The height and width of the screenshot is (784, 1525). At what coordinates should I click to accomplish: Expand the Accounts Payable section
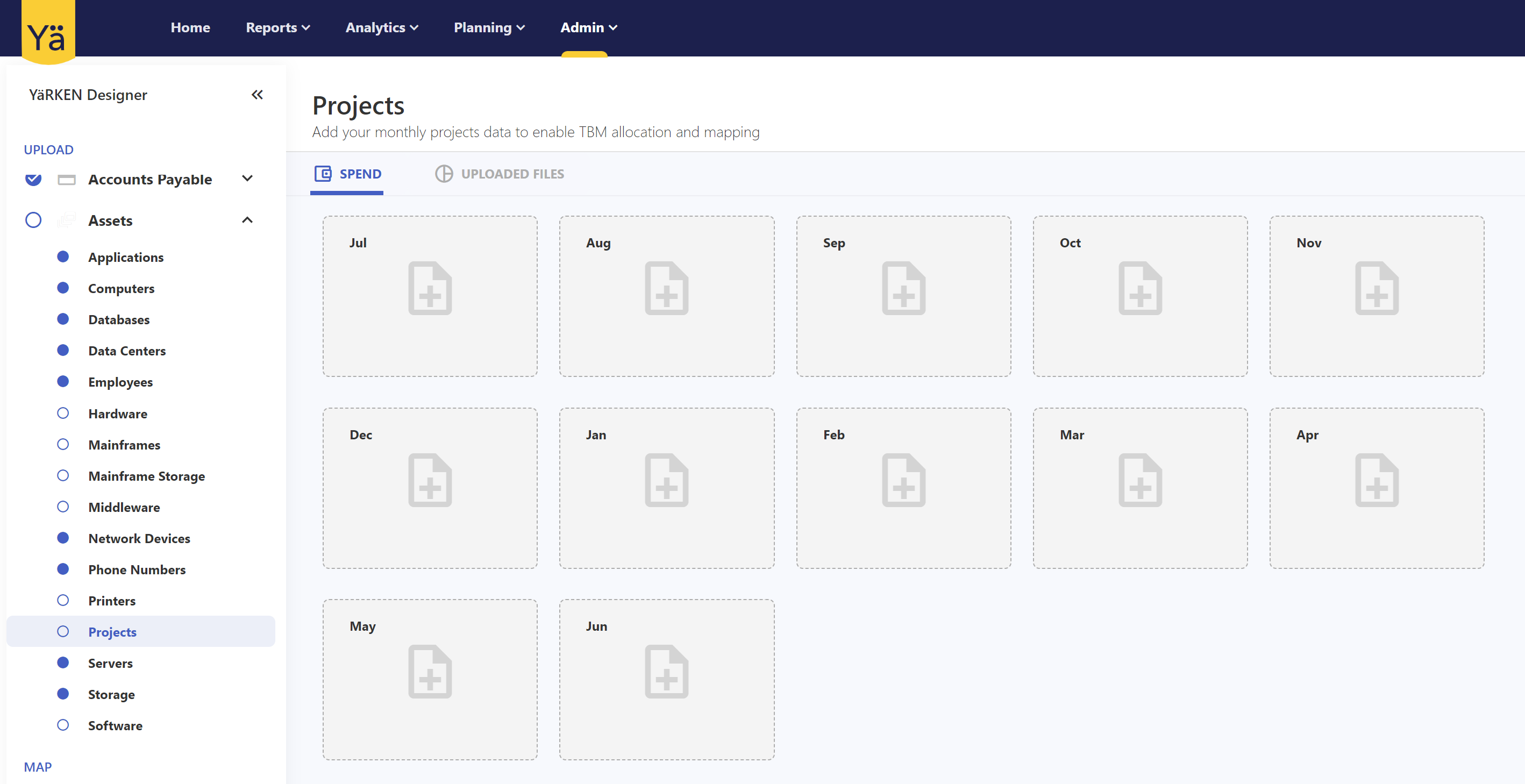247,178
